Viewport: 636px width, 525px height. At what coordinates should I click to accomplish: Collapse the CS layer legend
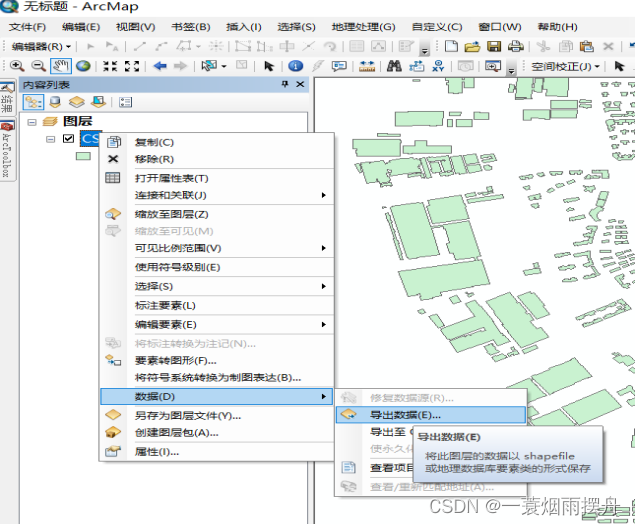[x=50, y=139]
